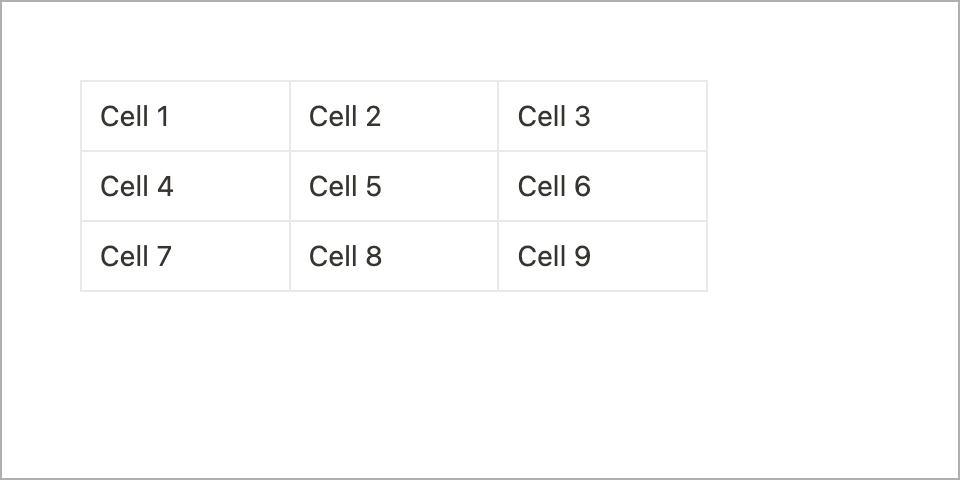Select the Cell 9 table cell
960x480 pixels.
602,256
